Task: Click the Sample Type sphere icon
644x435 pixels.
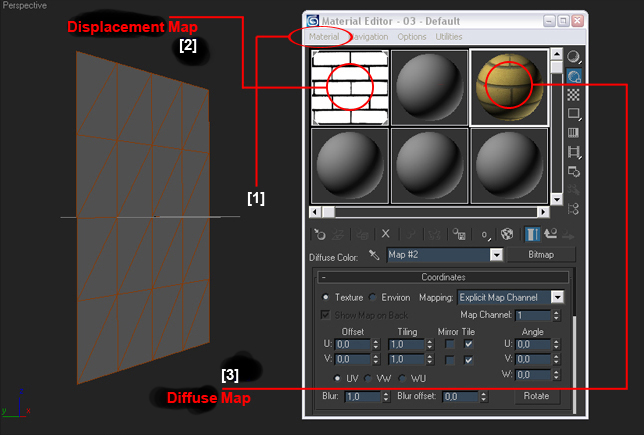Action: coord(574,58)
